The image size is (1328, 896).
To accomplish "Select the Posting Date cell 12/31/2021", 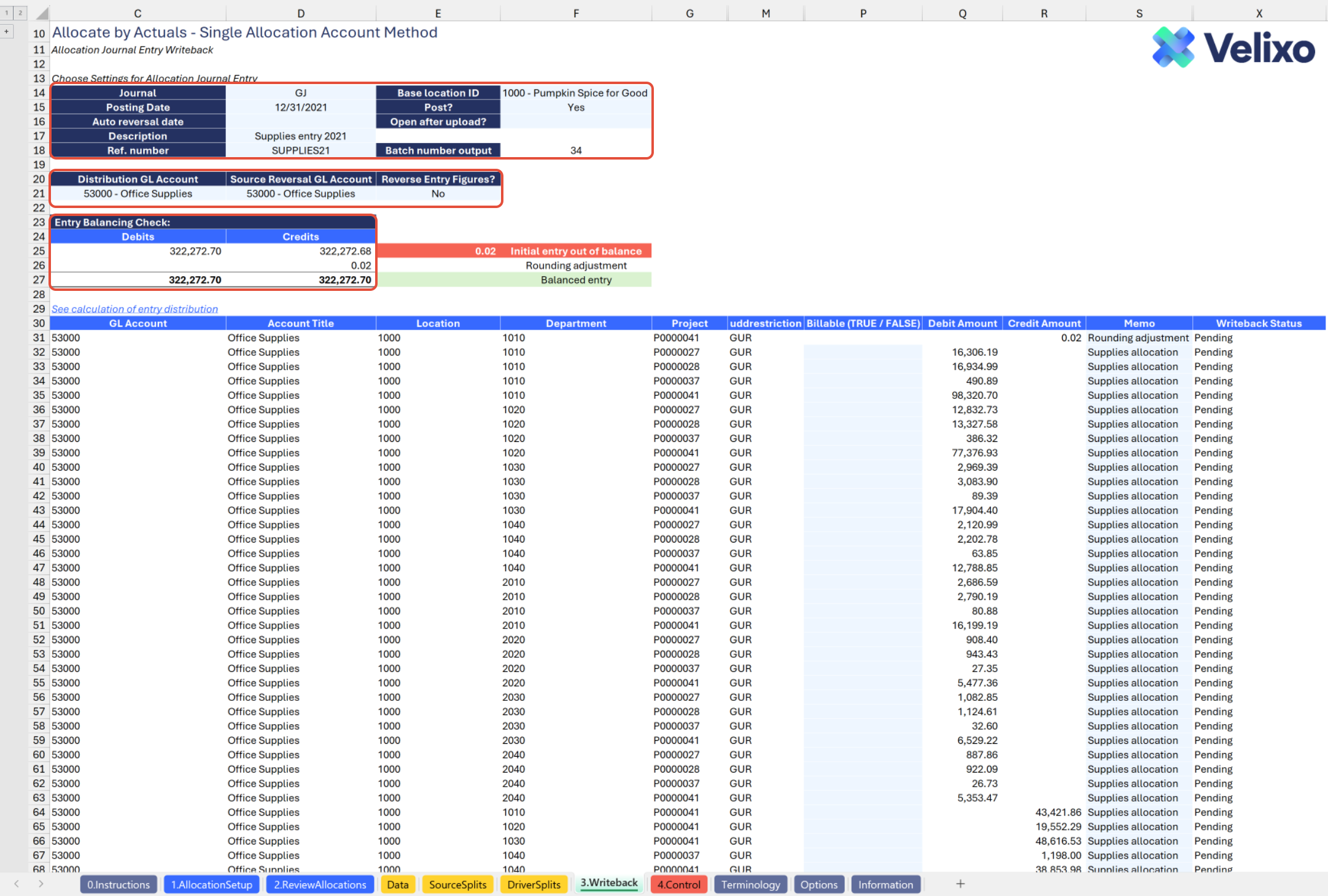I will click(300, 107).
